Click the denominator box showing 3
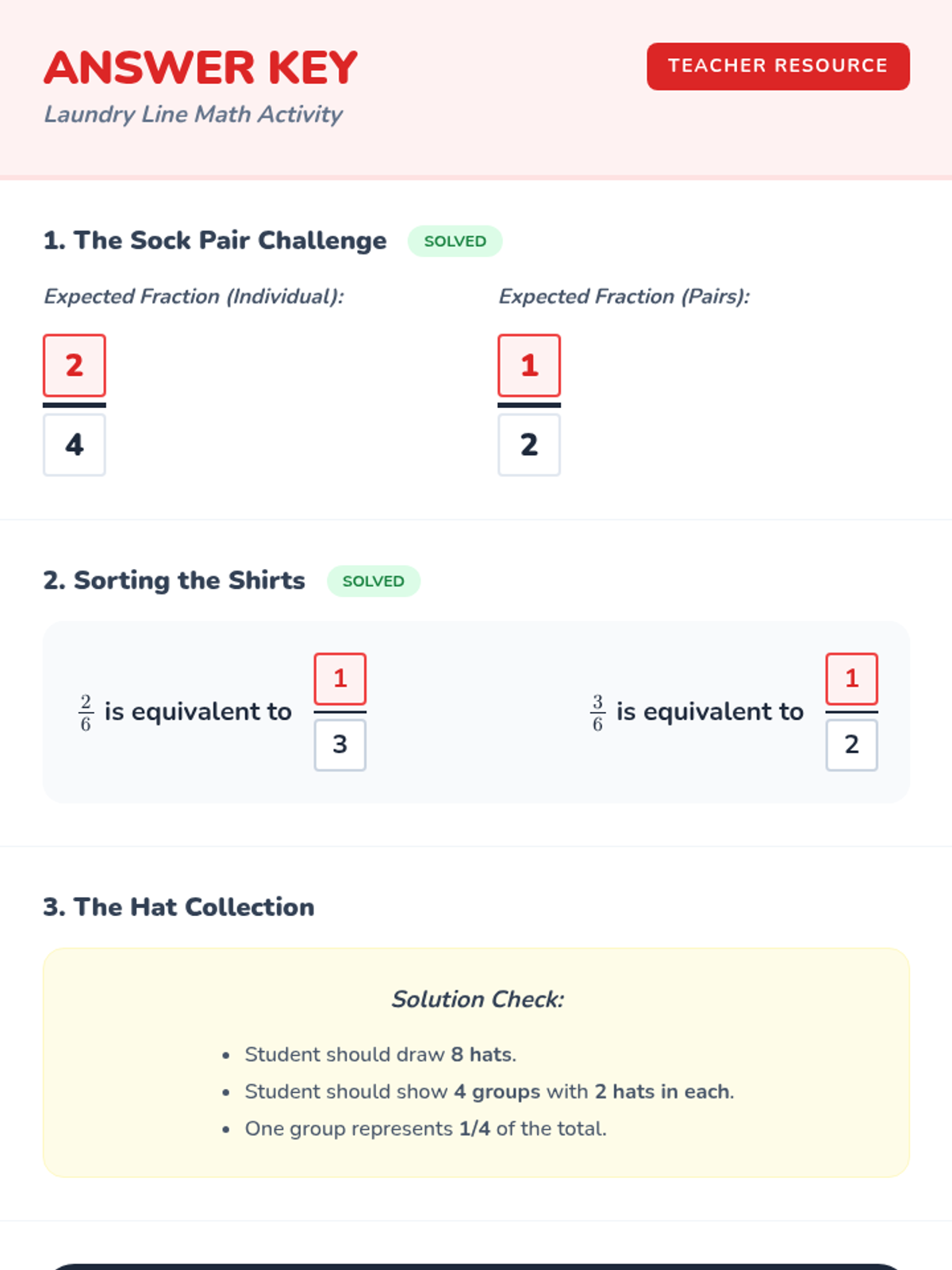The height and width of the screenshot is (1270, 952). coord(340,745)
